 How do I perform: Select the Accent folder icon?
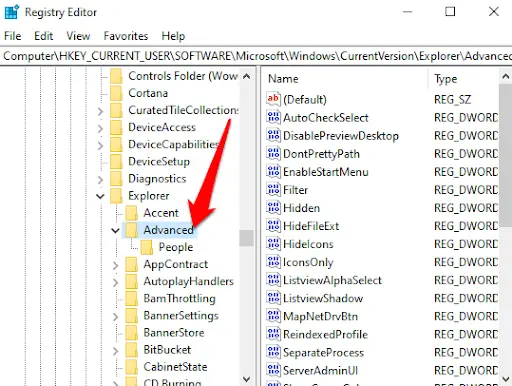[x=131, y=213]
